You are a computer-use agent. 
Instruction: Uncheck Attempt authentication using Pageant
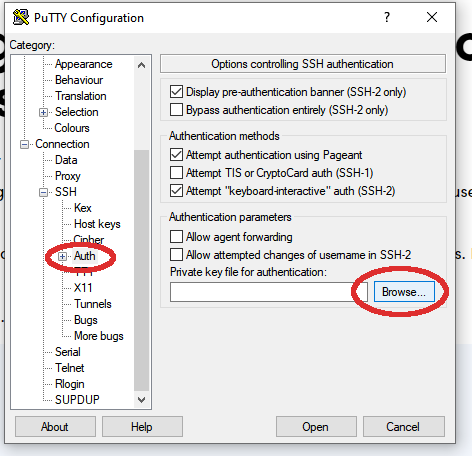coord(176,155)
